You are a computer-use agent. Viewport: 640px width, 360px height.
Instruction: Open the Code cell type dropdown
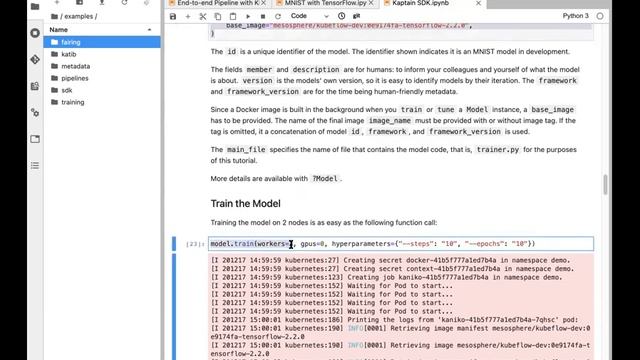(309, 16)
